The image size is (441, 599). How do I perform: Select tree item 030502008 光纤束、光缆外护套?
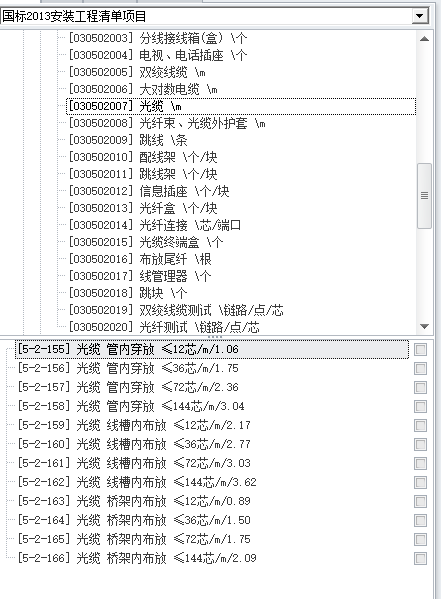167,123
